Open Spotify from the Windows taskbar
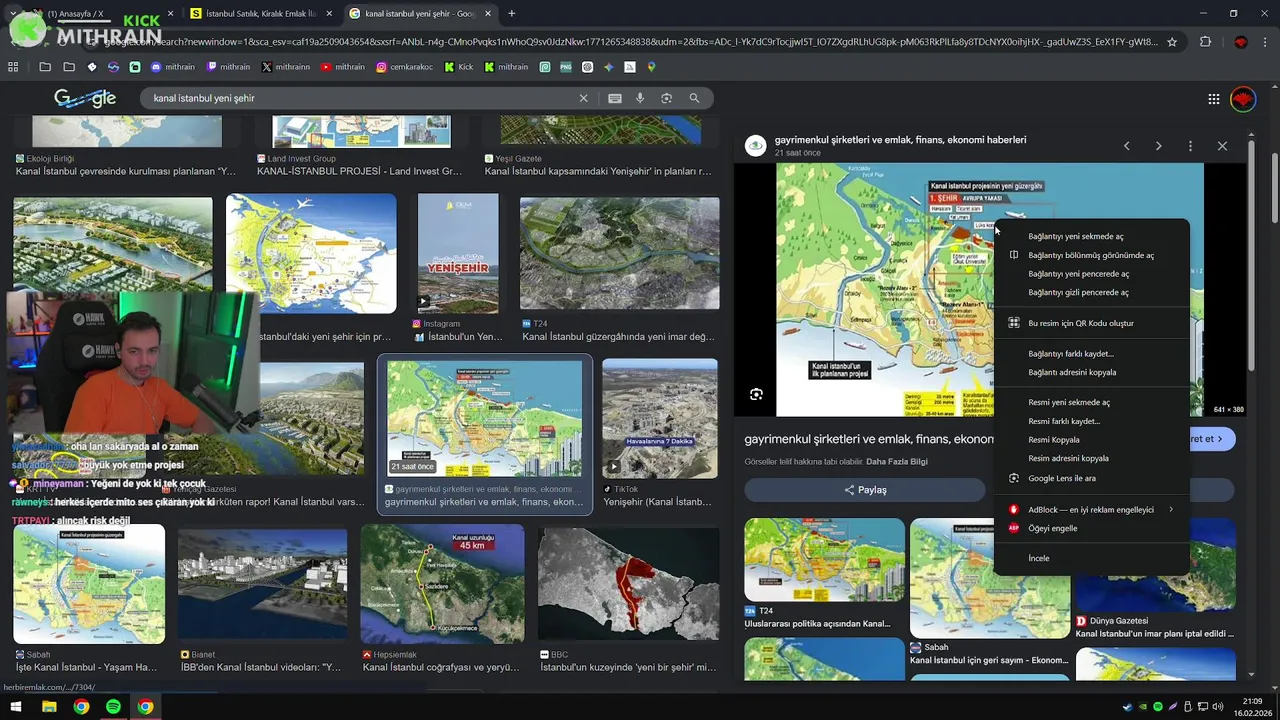Screen dimensions: 1280x720 coord(113,707)
